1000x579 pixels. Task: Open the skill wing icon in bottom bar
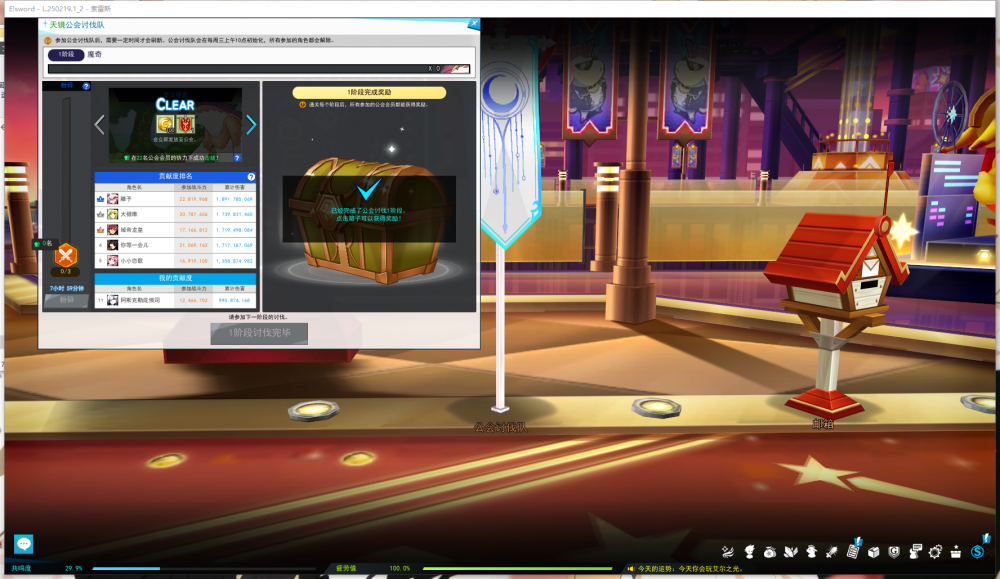click(728, 552)
